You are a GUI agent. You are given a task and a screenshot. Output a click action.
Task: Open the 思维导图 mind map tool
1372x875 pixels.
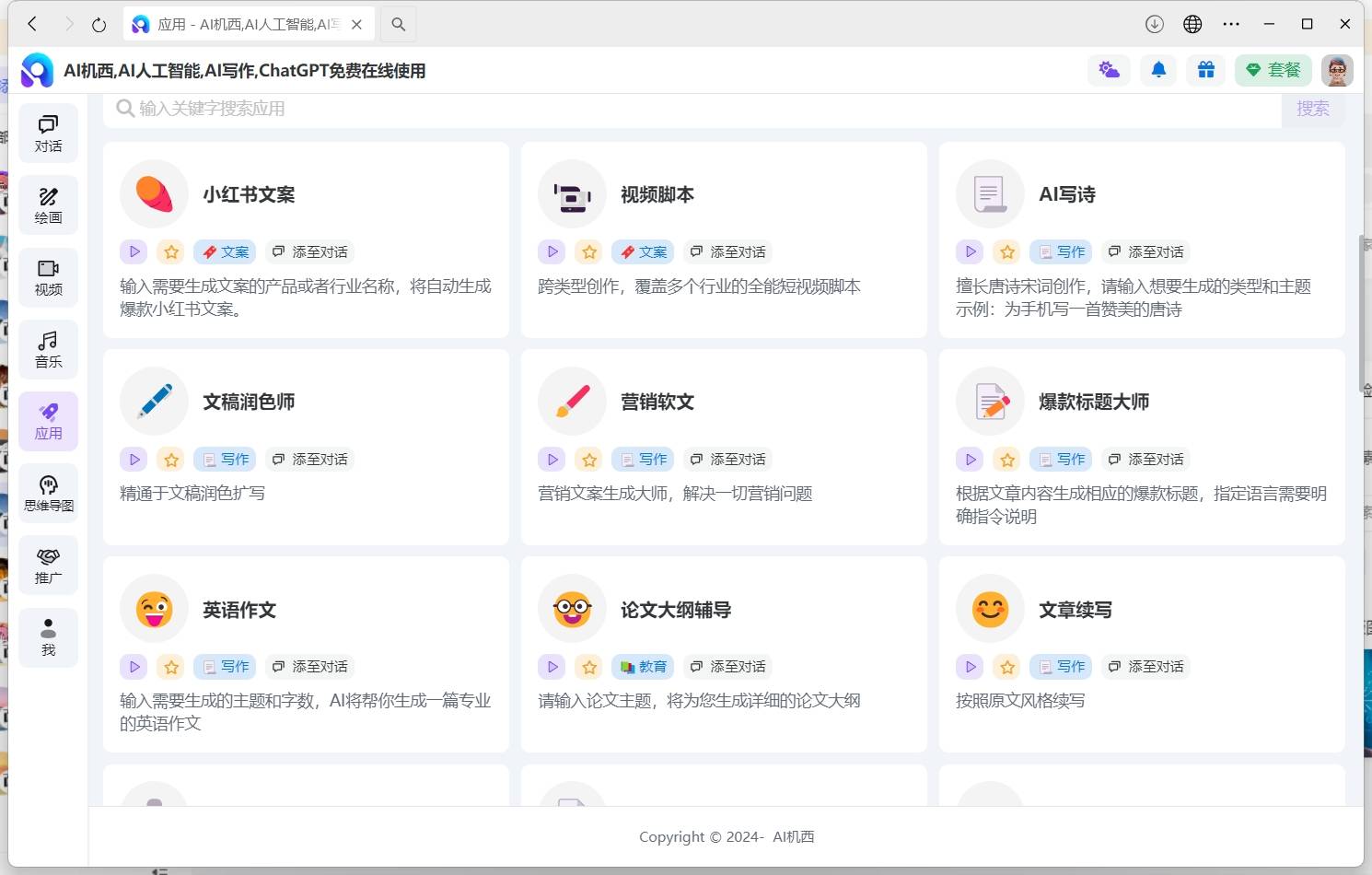[x=48, y=494]
